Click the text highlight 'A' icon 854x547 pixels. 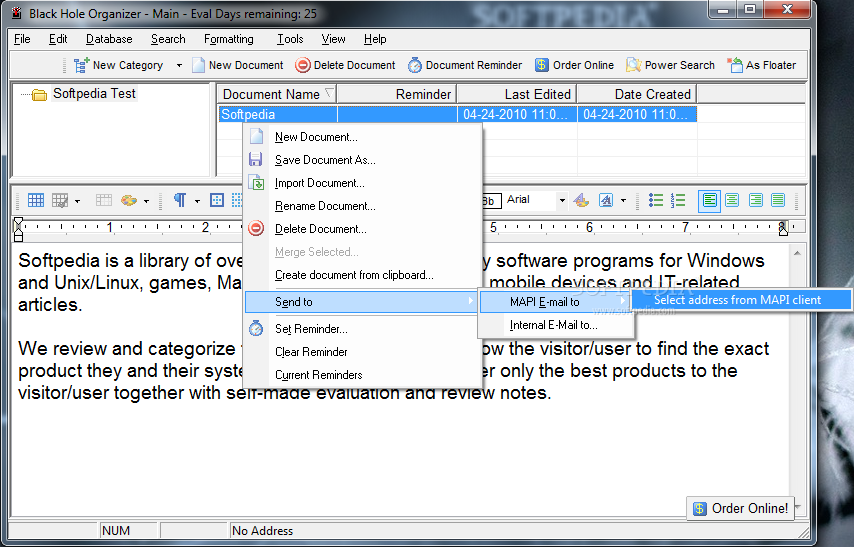pyautogui.click(x=606, y=200)
